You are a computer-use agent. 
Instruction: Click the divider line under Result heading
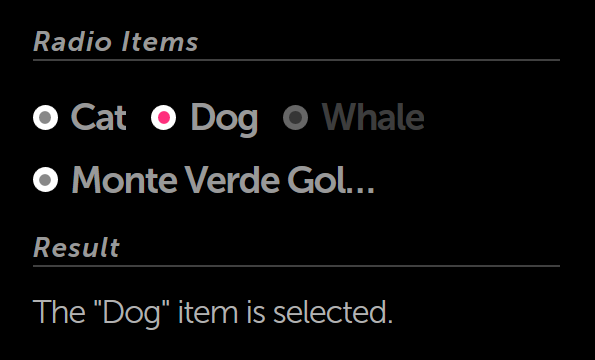coord(296,266)
